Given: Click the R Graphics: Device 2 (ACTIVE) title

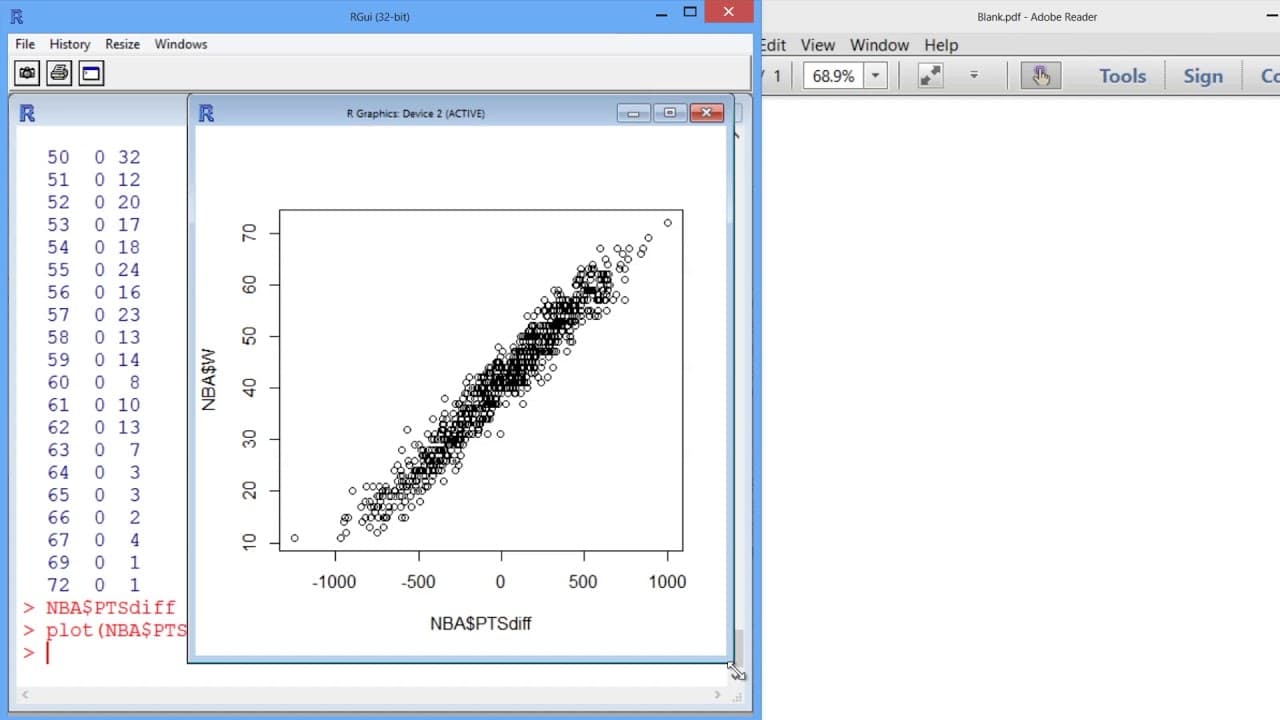Looking at the screenshot, I should pyautogui.click(x=416, y=113).
